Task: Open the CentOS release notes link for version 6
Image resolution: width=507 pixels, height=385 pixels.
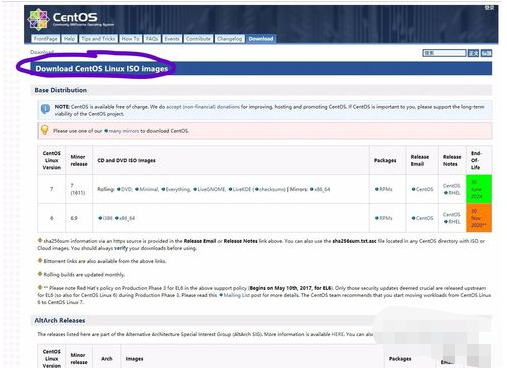Action: click(452, 215)
